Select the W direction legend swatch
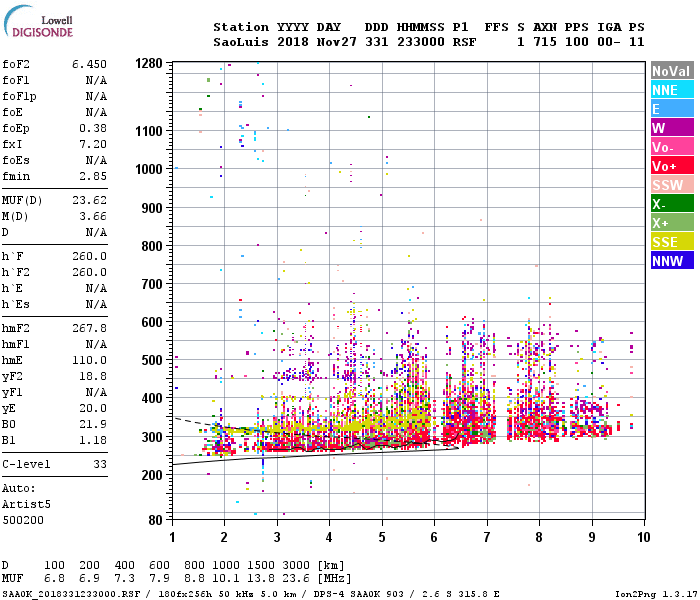Viewport: 700px width, 600px height. click(x=672, y=128)
